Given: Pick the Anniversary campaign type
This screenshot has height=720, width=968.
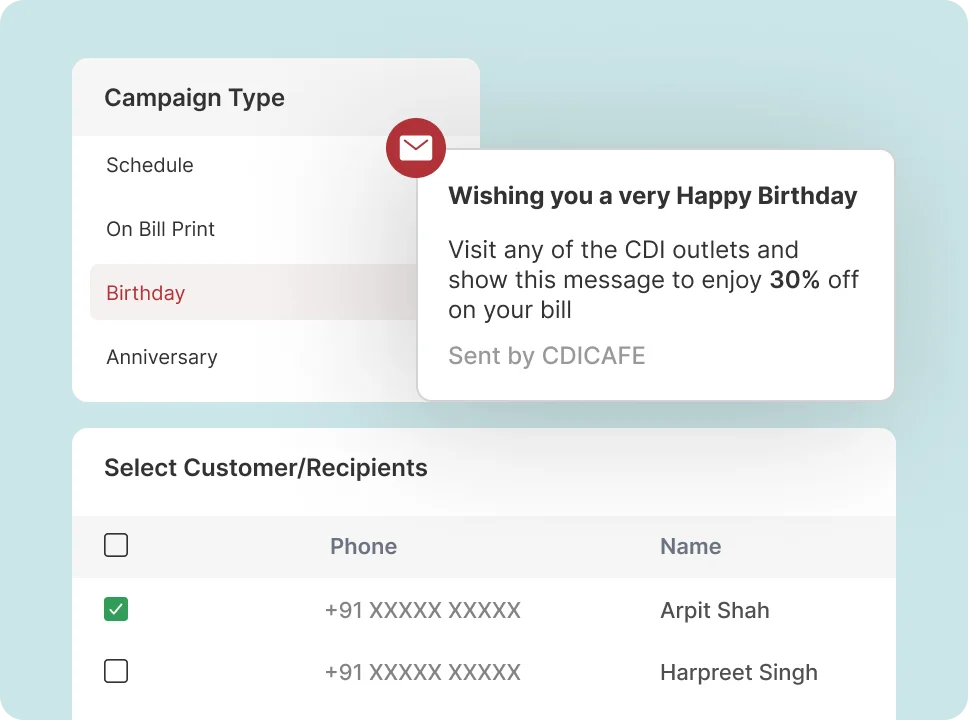Looking at the screenshot, I should point(162,357).
